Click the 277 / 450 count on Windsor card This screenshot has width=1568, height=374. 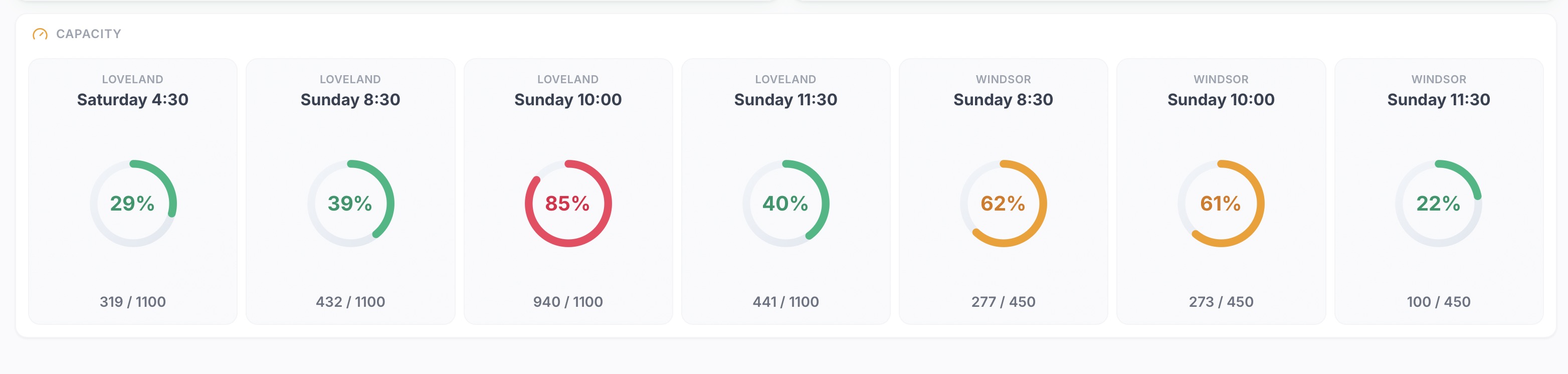[x=1005, y=301]
